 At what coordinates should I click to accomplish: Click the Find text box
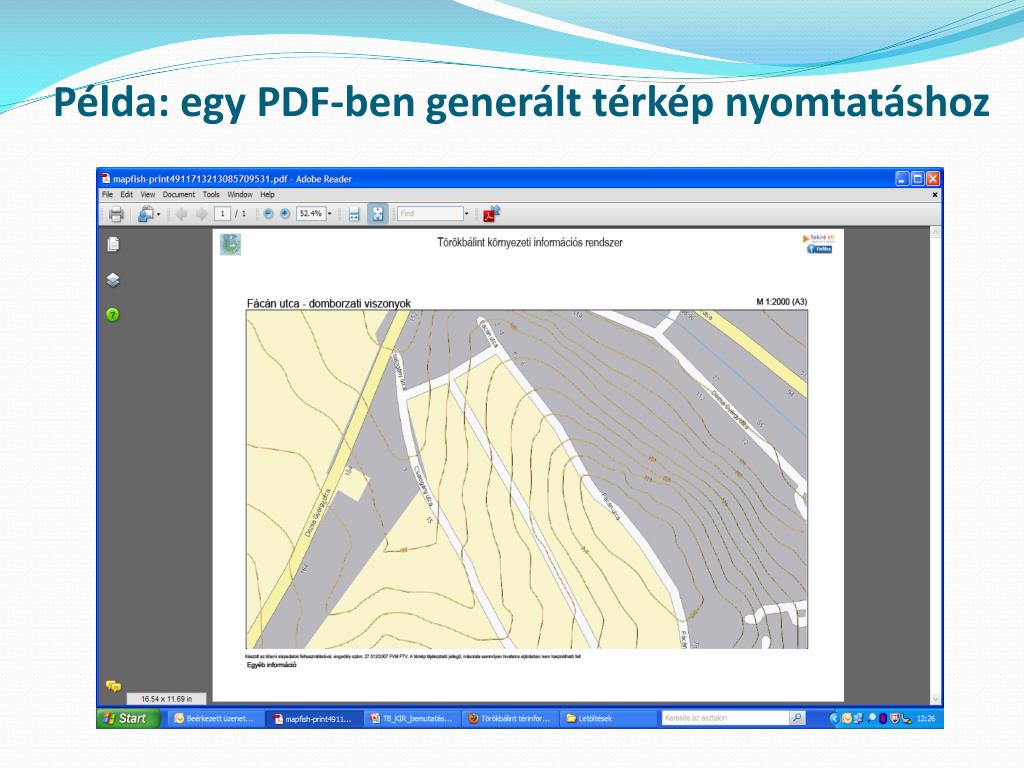[430, 214]
